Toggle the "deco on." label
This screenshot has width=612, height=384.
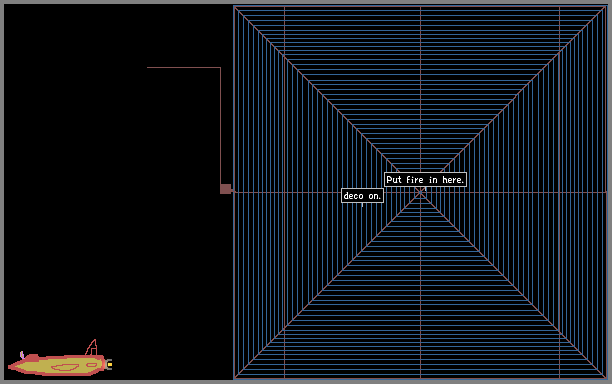tap(362, 196)
